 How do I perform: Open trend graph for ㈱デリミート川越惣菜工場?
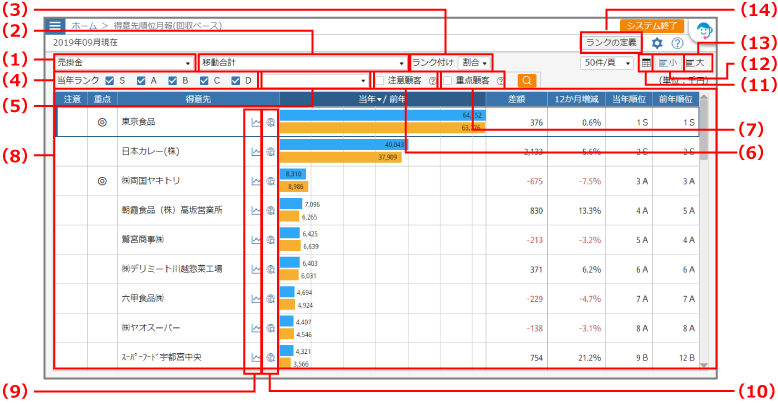pyautogui.click(x=256, y=269)
